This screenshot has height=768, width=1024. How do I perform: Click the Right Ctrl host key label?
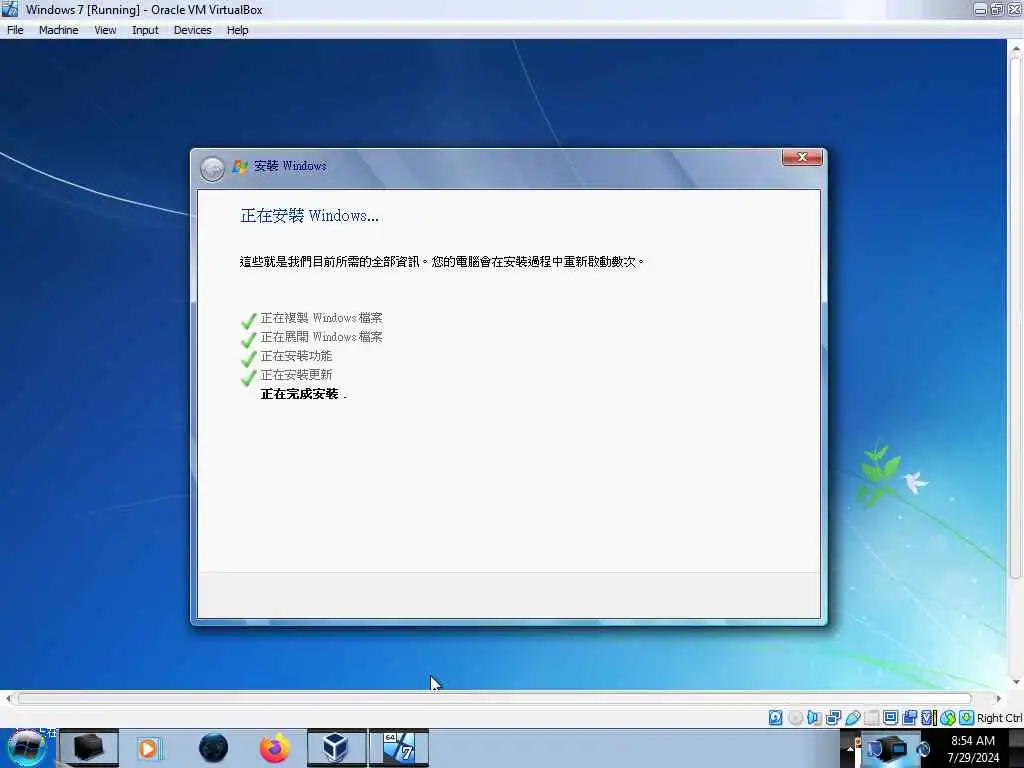coord(999,718)
